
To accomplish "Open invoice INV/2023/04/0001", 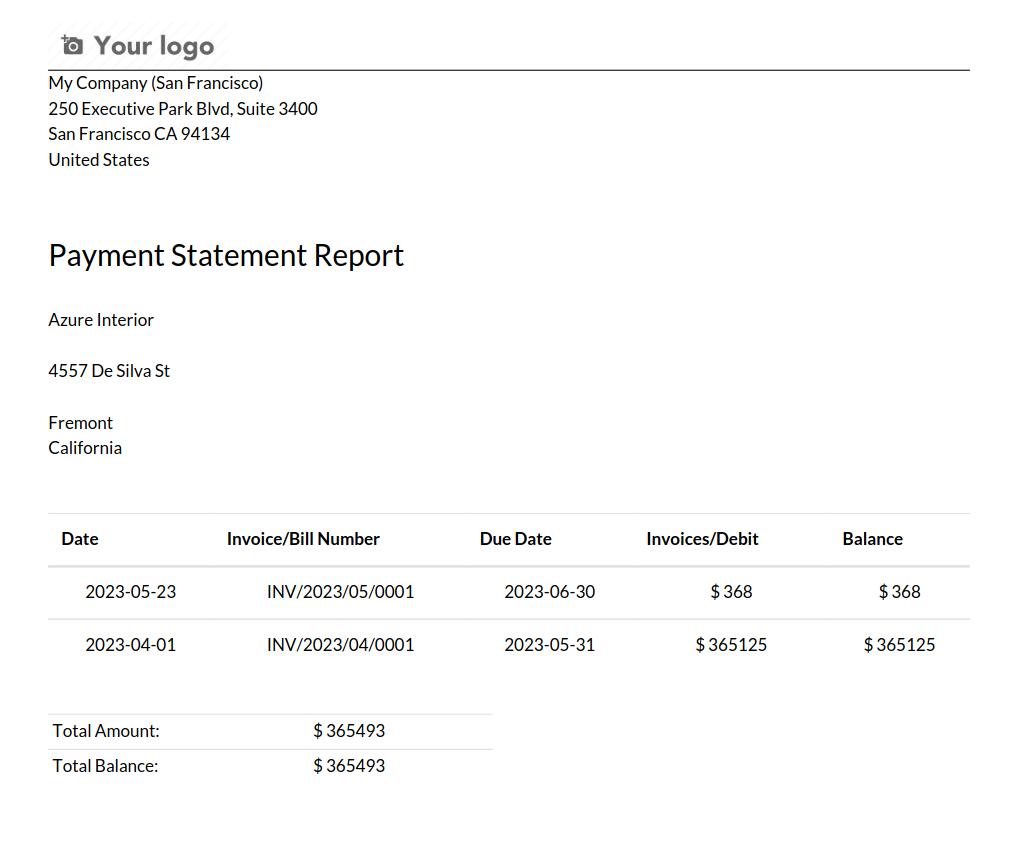I will click(x=340, y=645).
